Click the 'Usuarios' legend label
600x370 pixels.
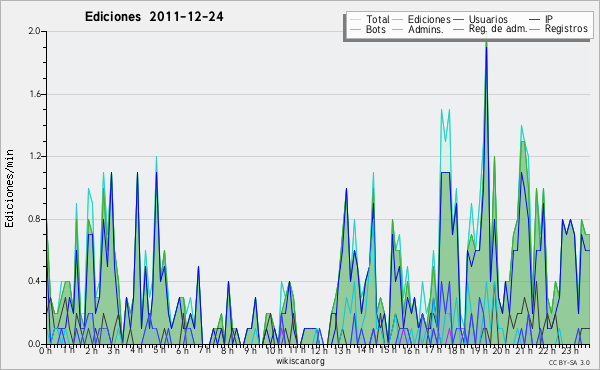pyautogui.click(x=488, y=19)
